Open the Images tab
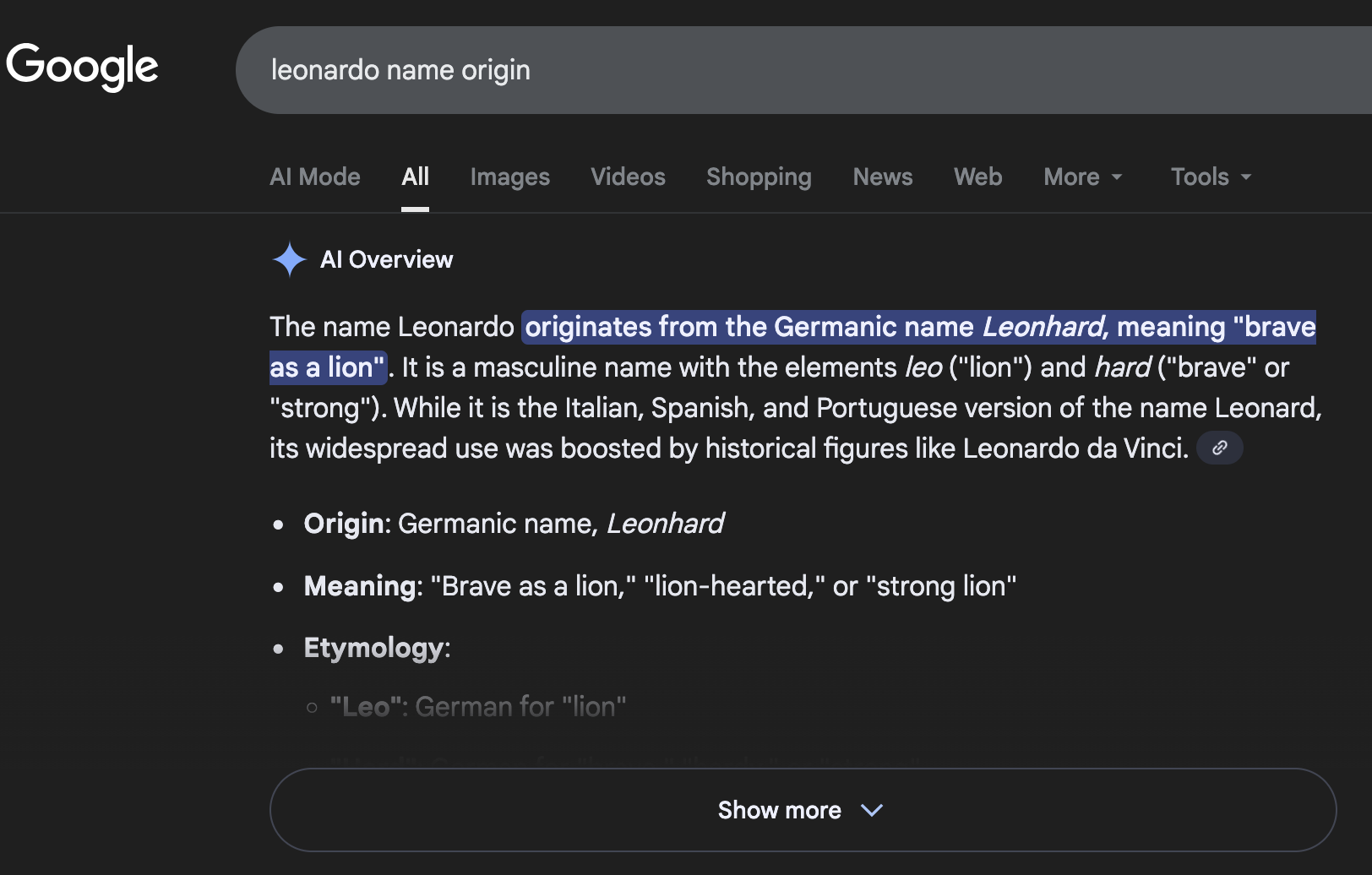The height and width of the screenshot is (875, 1372). pyautogui.click(x=510, y=177)
